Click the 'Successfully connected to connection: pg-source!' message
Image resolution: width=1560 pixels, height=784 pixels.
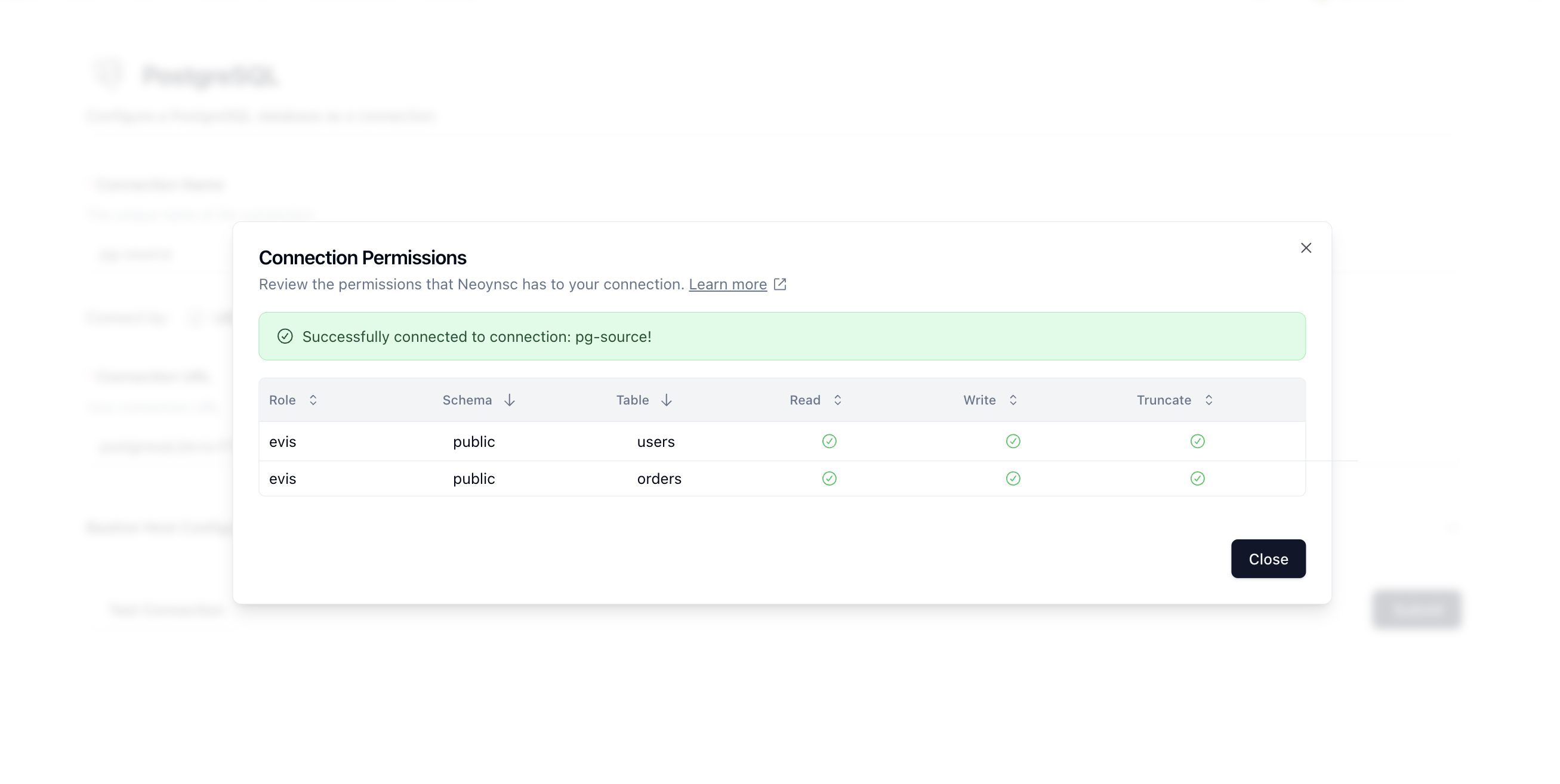[x=477, y=337]
